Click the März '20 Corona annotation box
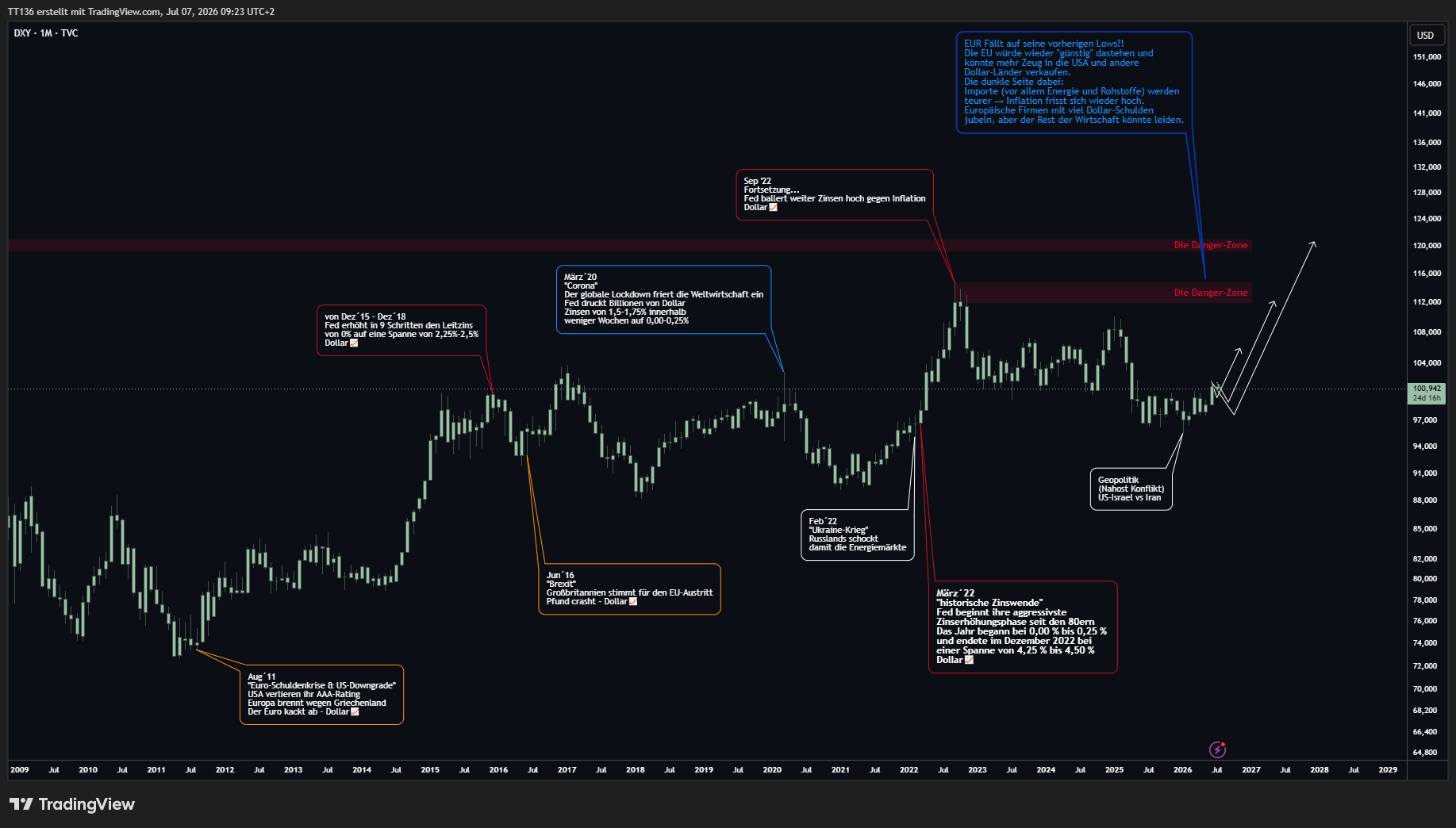Image resolution: width=1456 pixels, height=828 pixels. click(663, 299)
